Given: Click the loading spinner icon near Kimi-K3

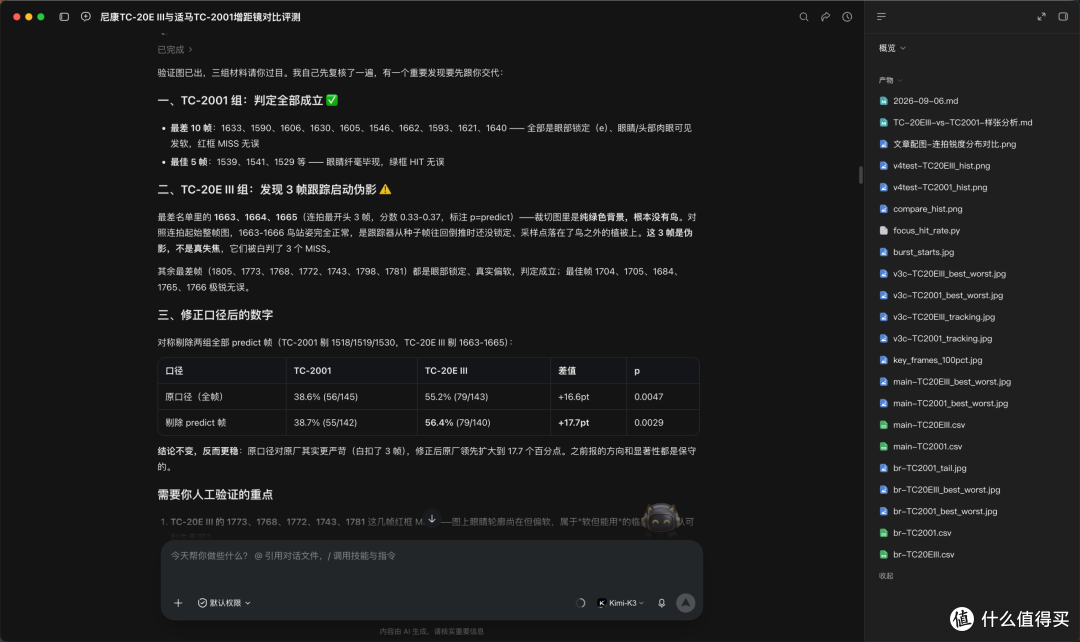Looking at the screenshot, I should 581,603.
